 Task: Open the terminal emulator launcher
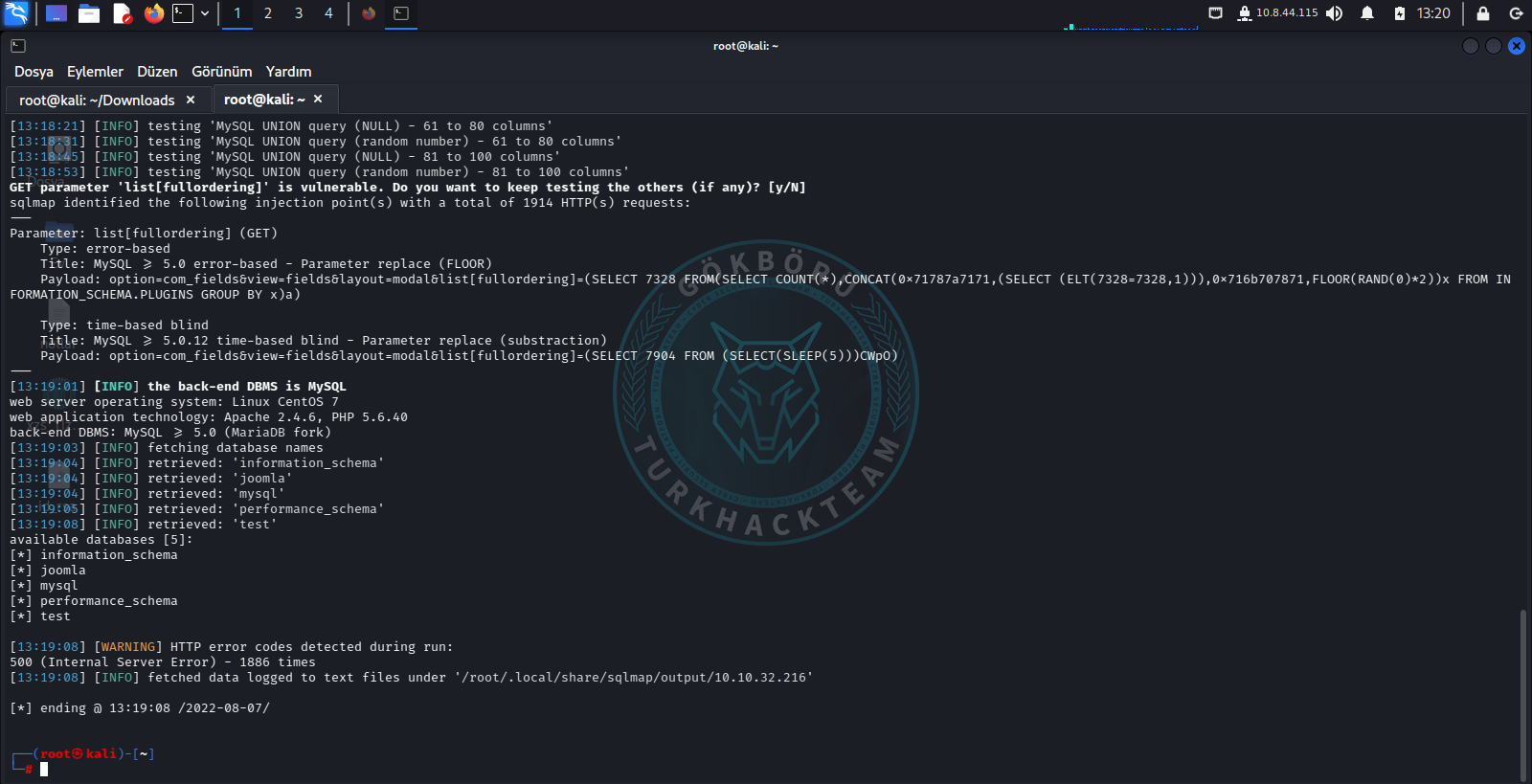[x=183, y=13]
